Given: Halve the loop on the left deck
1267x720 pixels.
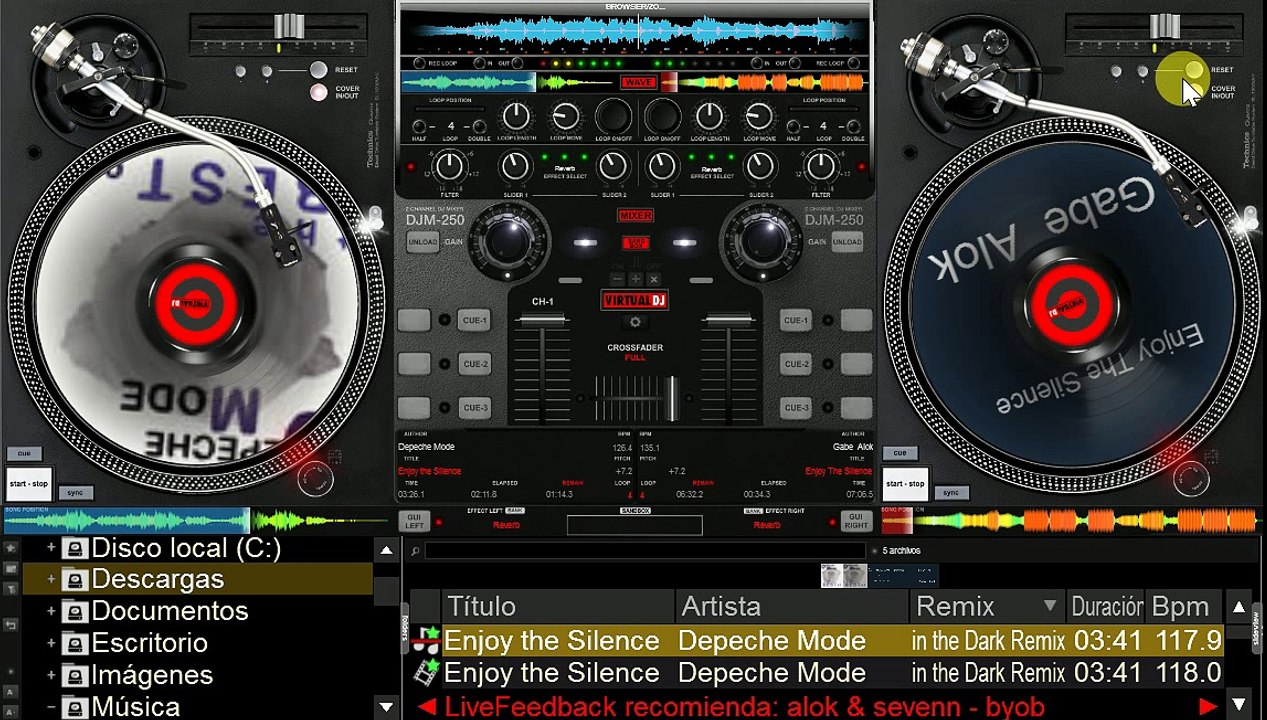Looking at the screenshot, I should [x=420, y=126].
